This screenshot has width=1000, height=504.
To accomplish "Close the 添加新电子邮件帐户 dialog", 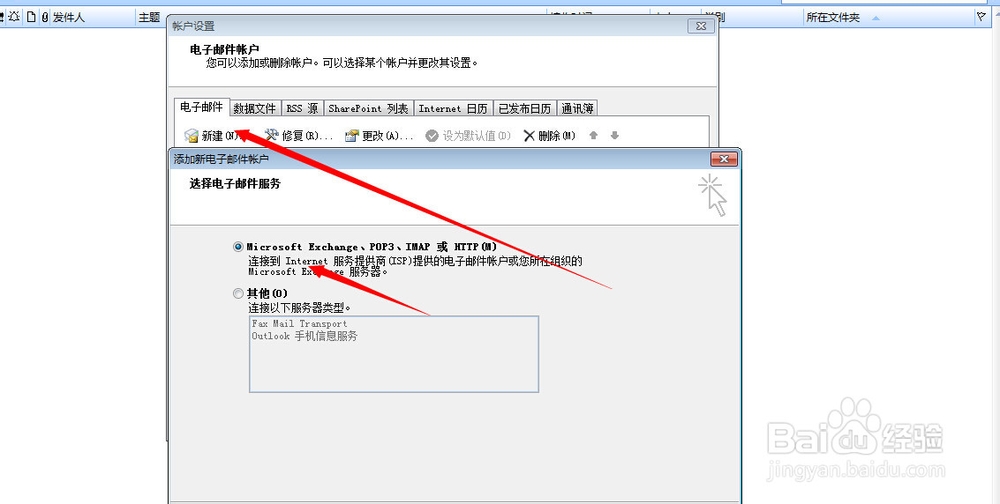I will [723, 159].
